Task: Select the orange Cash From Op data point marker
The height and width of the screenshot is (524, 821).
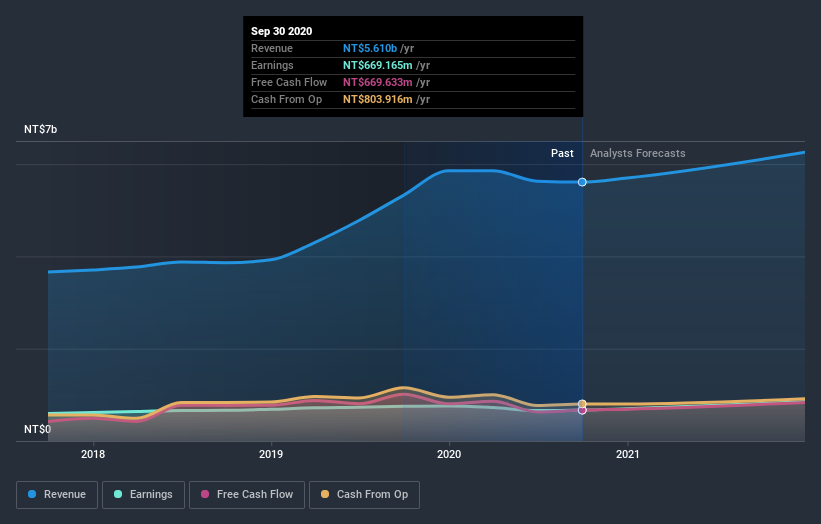Action: [582, 404]
